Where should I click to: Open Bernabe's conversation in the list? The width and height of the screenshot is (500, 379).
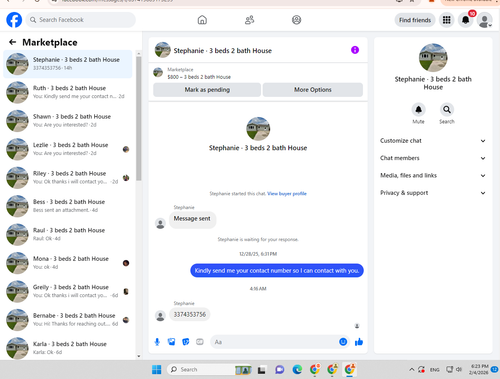click(68, 320)
